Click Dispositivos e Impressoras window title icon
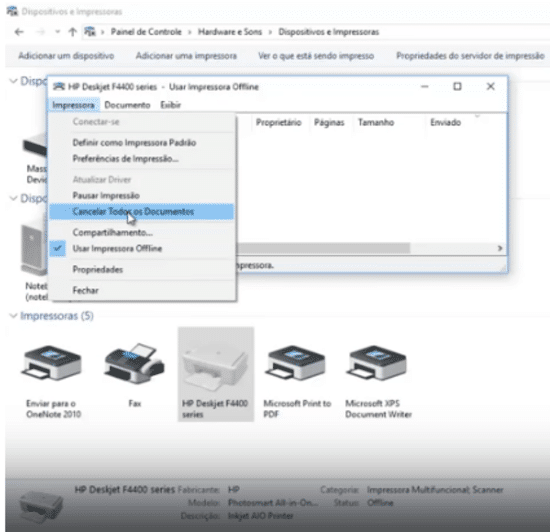Viewport: 550px width, 532px height. [x=12, y=11]
